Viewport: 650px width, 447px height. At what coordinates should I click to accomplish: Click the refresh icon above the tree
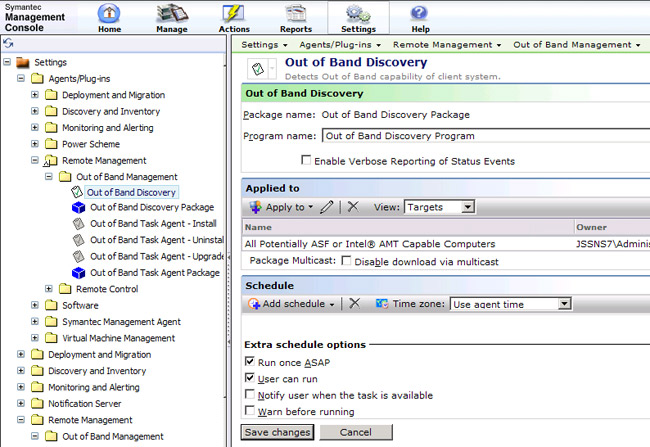(8, 43)
